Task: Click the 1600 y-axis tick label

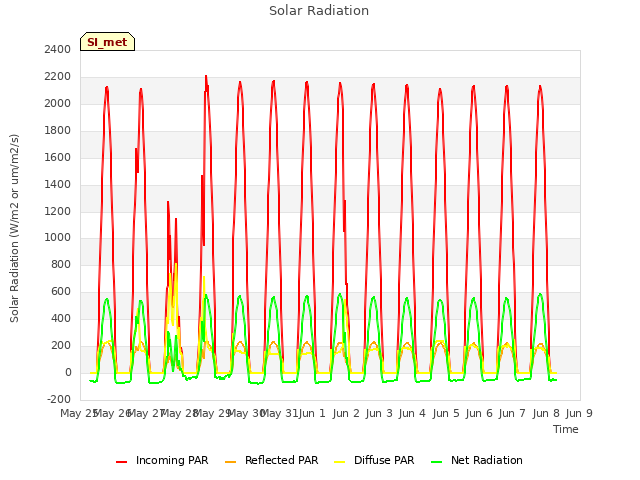Action: point(58,158)
